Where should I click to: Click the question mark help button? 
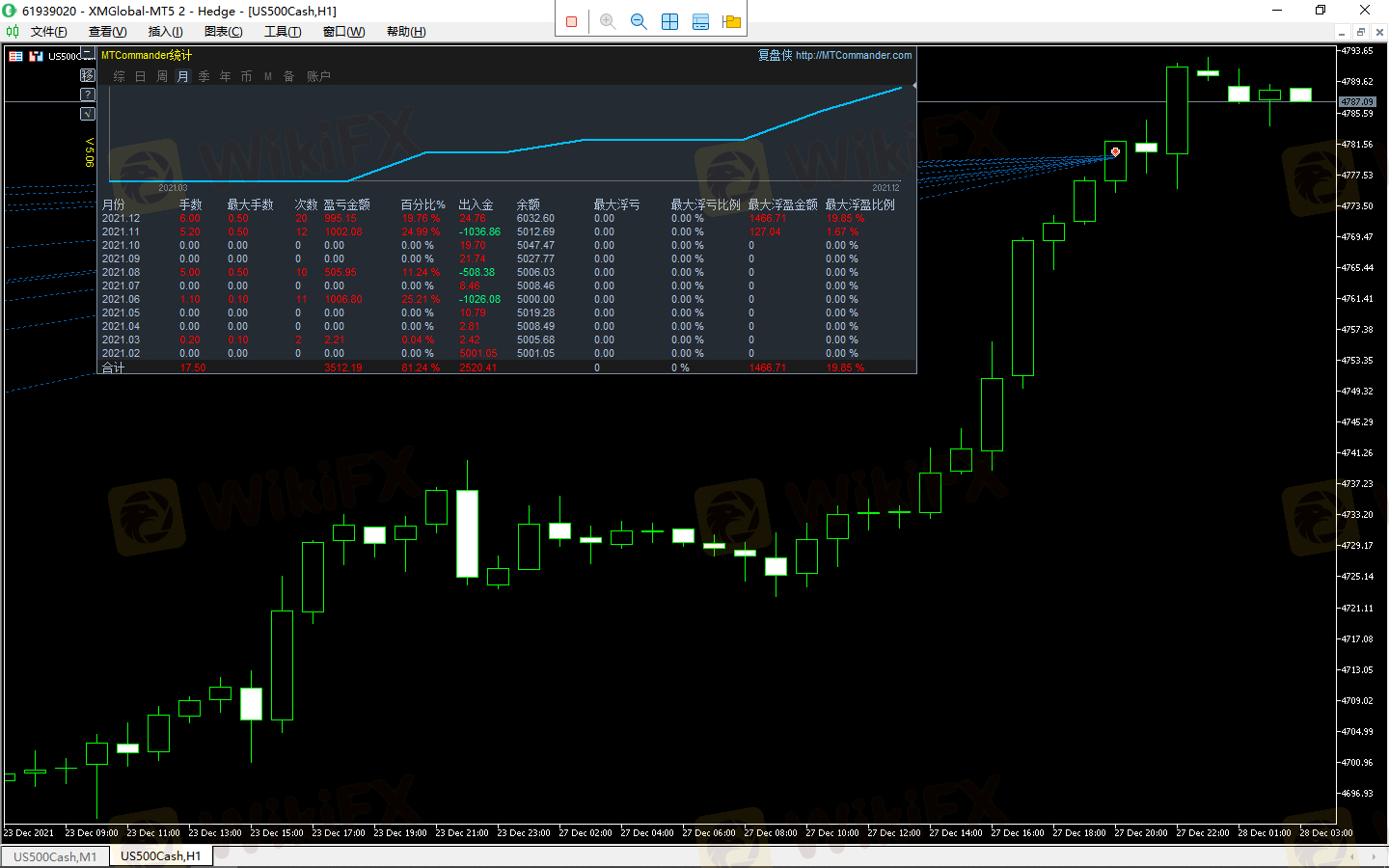click(x=88, y=95)
